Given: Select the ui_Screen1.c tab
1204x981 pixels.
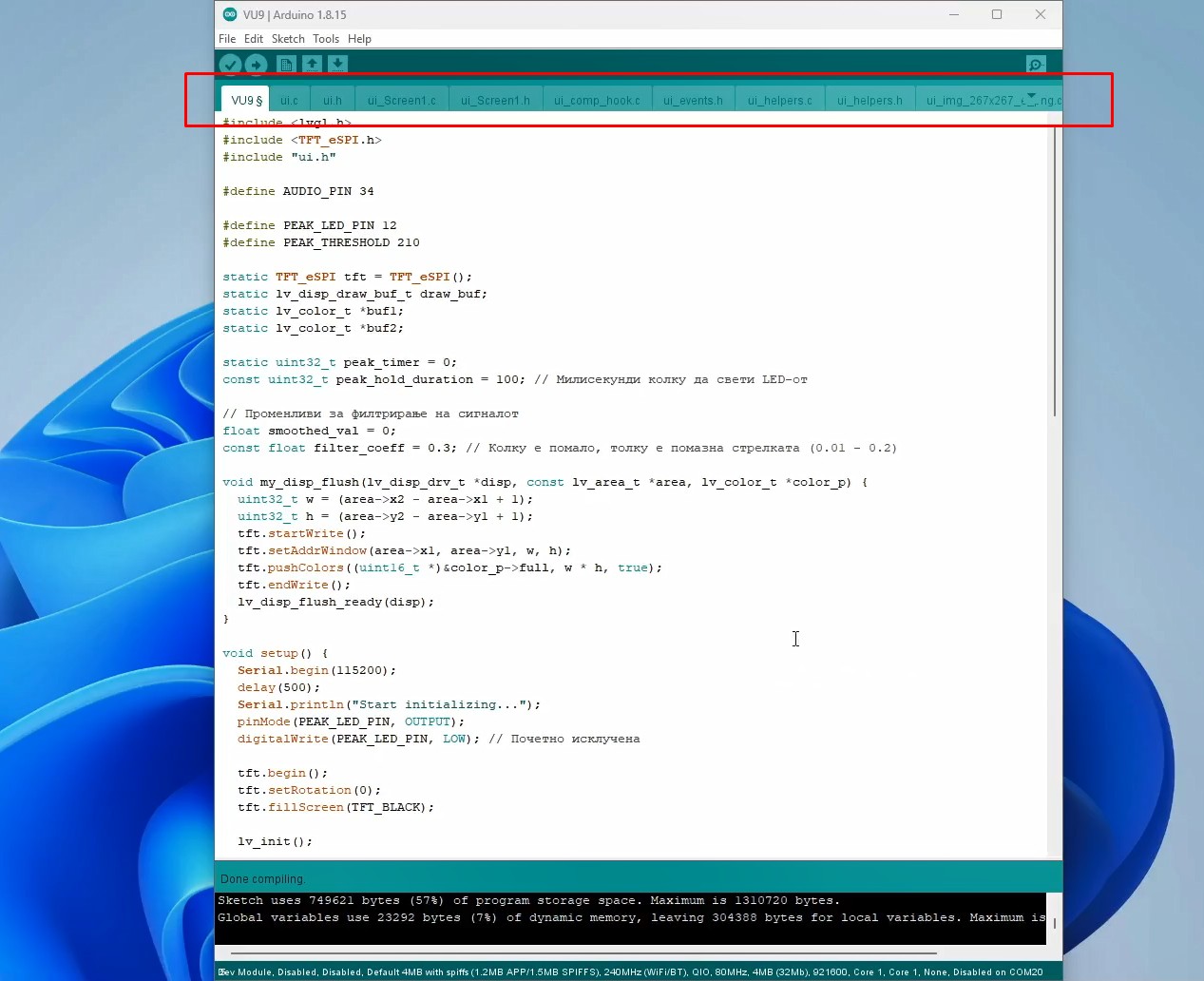Looking at the screenshot, I should coord(402,101).
